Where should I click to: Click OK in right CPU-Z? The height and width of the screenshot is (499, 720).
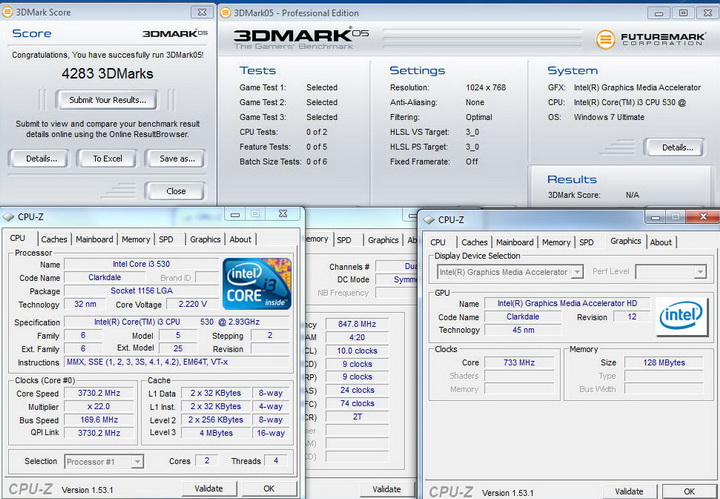click(689, 492)
